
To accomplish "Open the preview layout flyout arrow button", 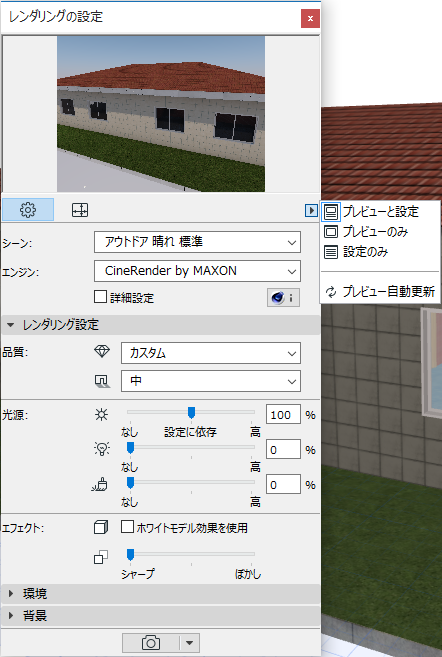I will tap(311, 210).
